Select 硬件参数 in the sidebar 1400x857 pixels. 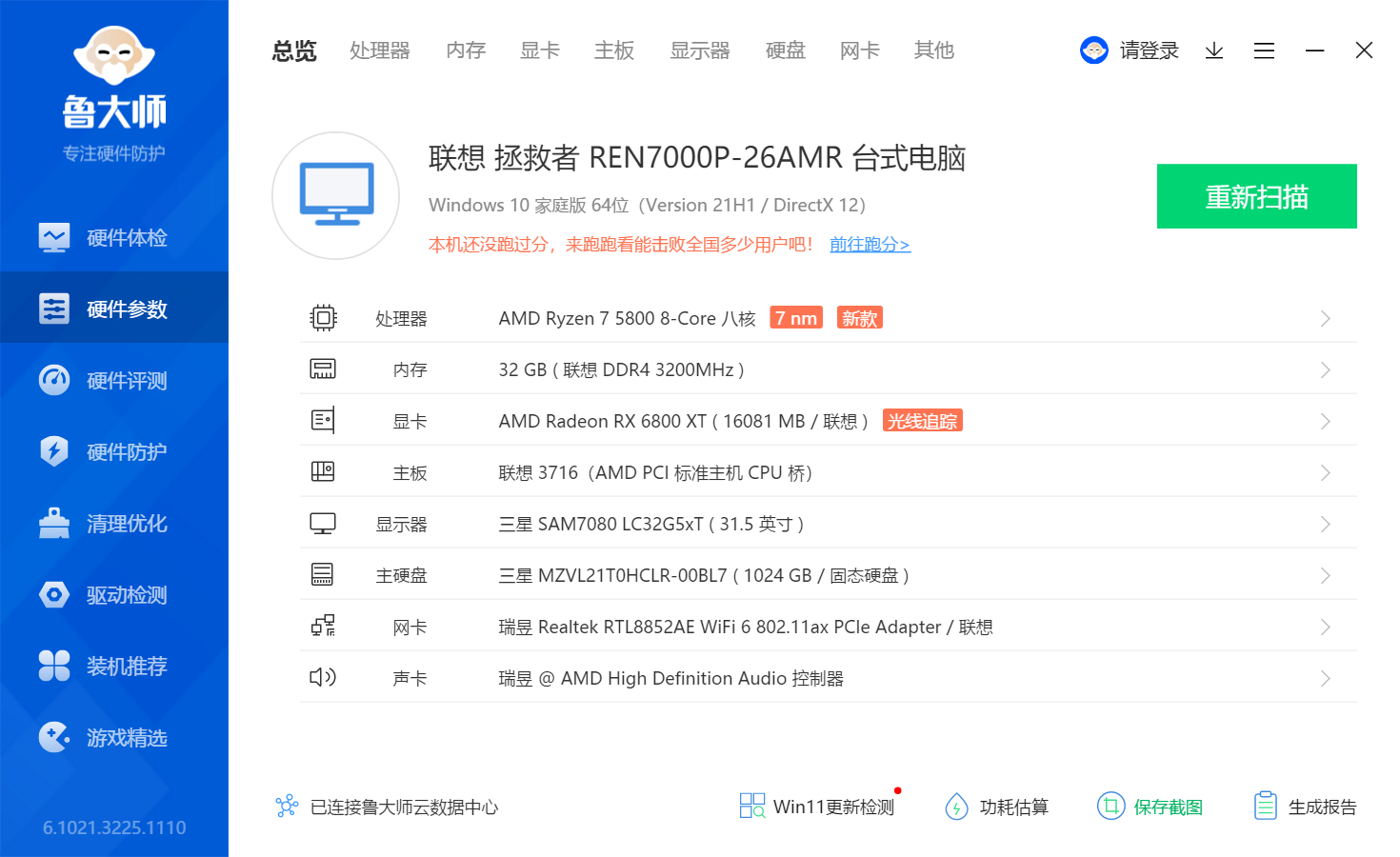click(x=114, y=309)
